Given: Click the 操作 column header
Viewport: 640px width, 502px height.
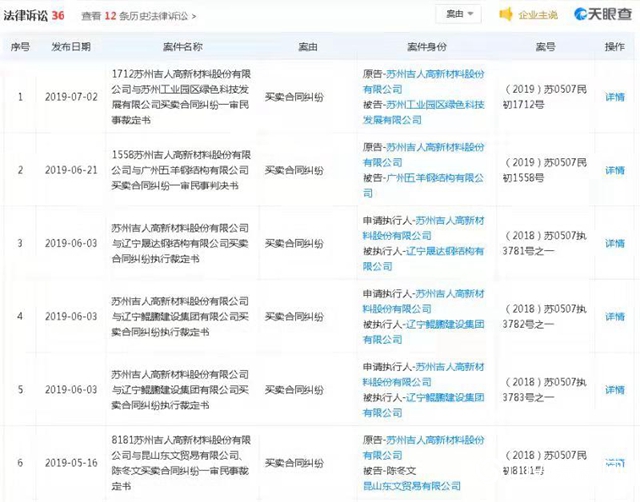Looking at the screenshot, I should pyautogui.click(x=615, y=47).
